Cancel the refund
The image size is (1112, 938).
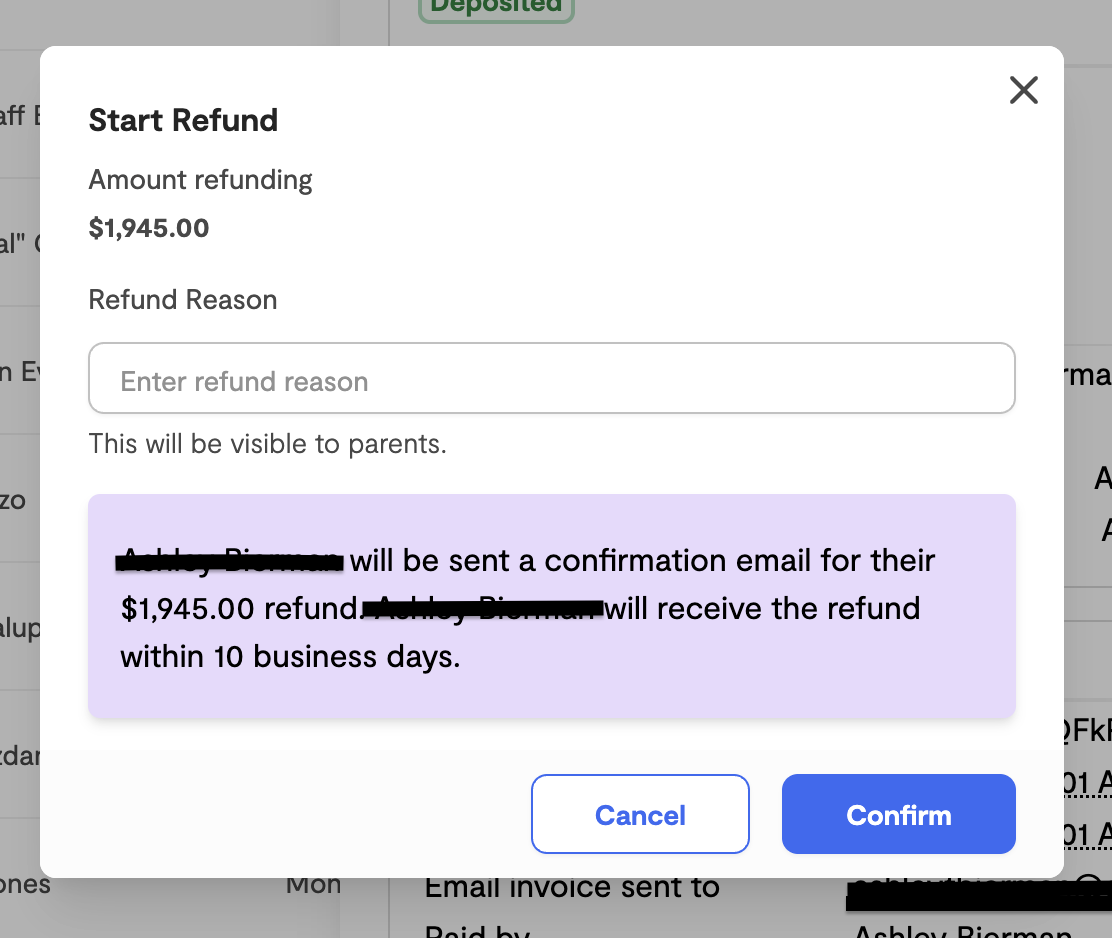[x=639, y=814]
